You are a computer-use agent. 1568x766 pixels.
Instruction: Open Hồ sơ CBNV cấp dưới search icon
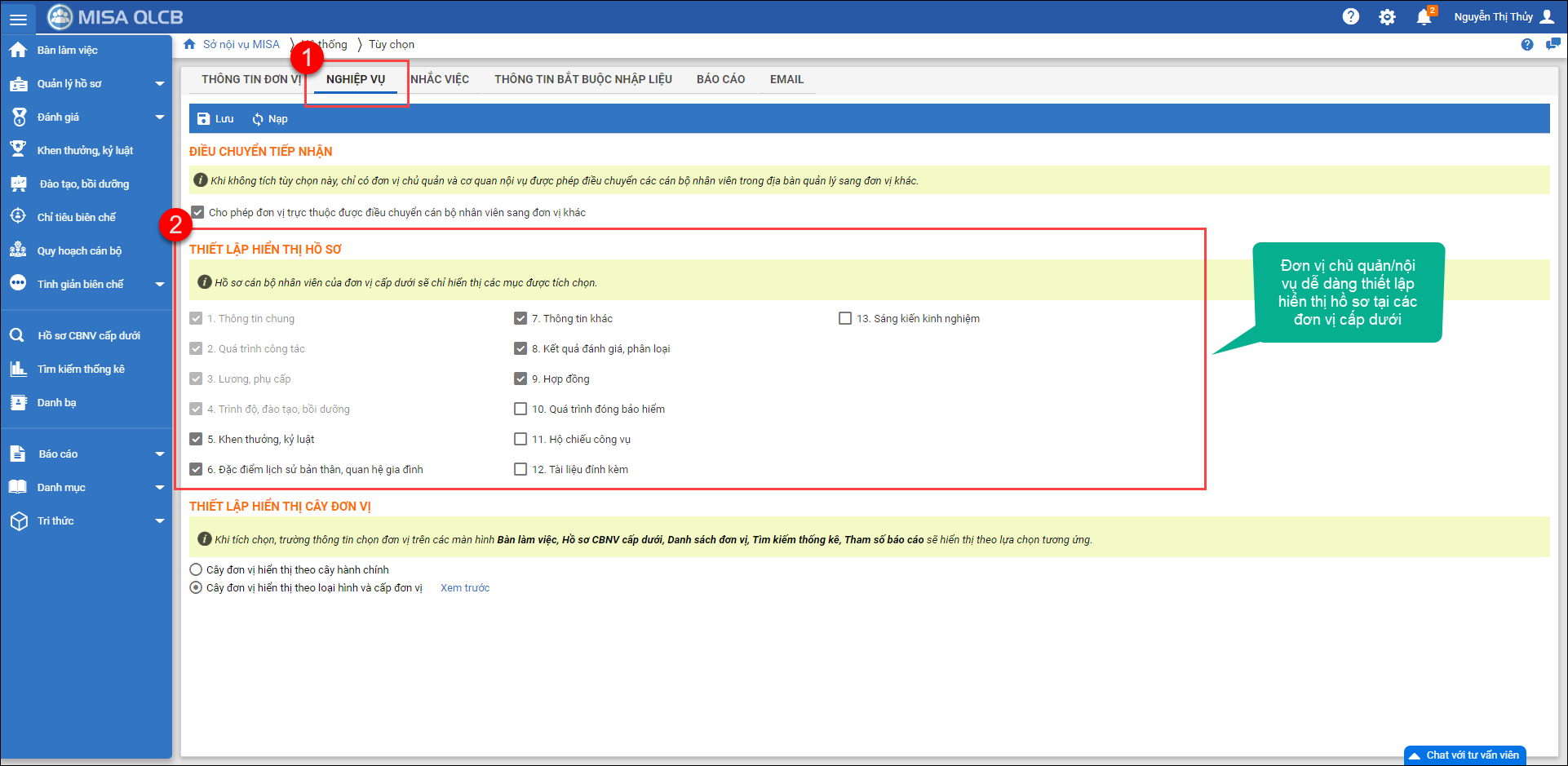click(x=17, y=335)
